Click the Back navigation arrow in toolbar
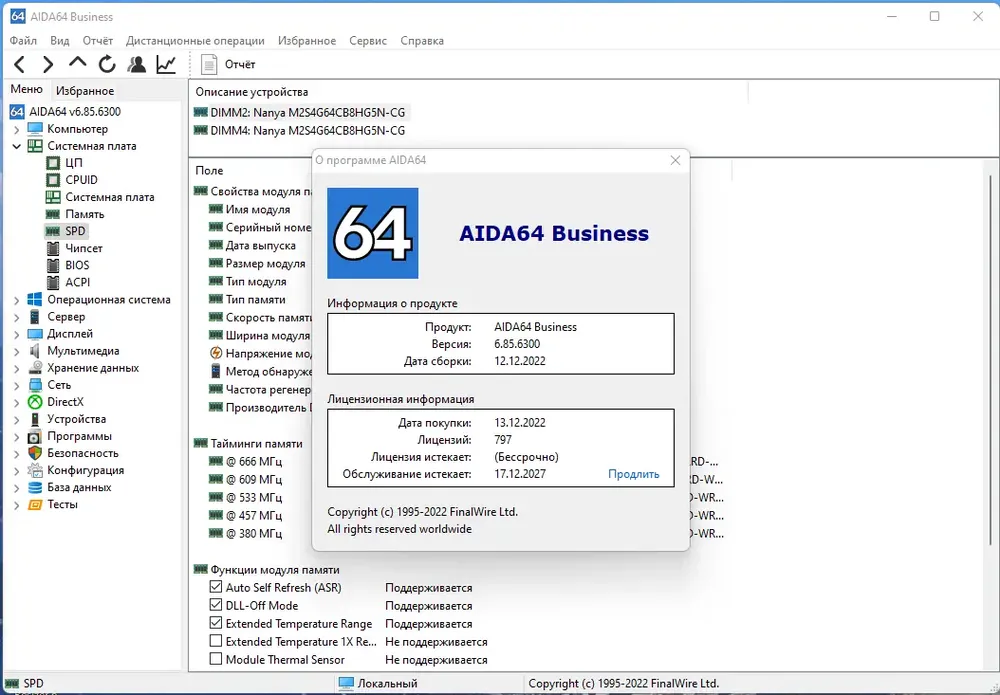 click(x=20, y=64)
